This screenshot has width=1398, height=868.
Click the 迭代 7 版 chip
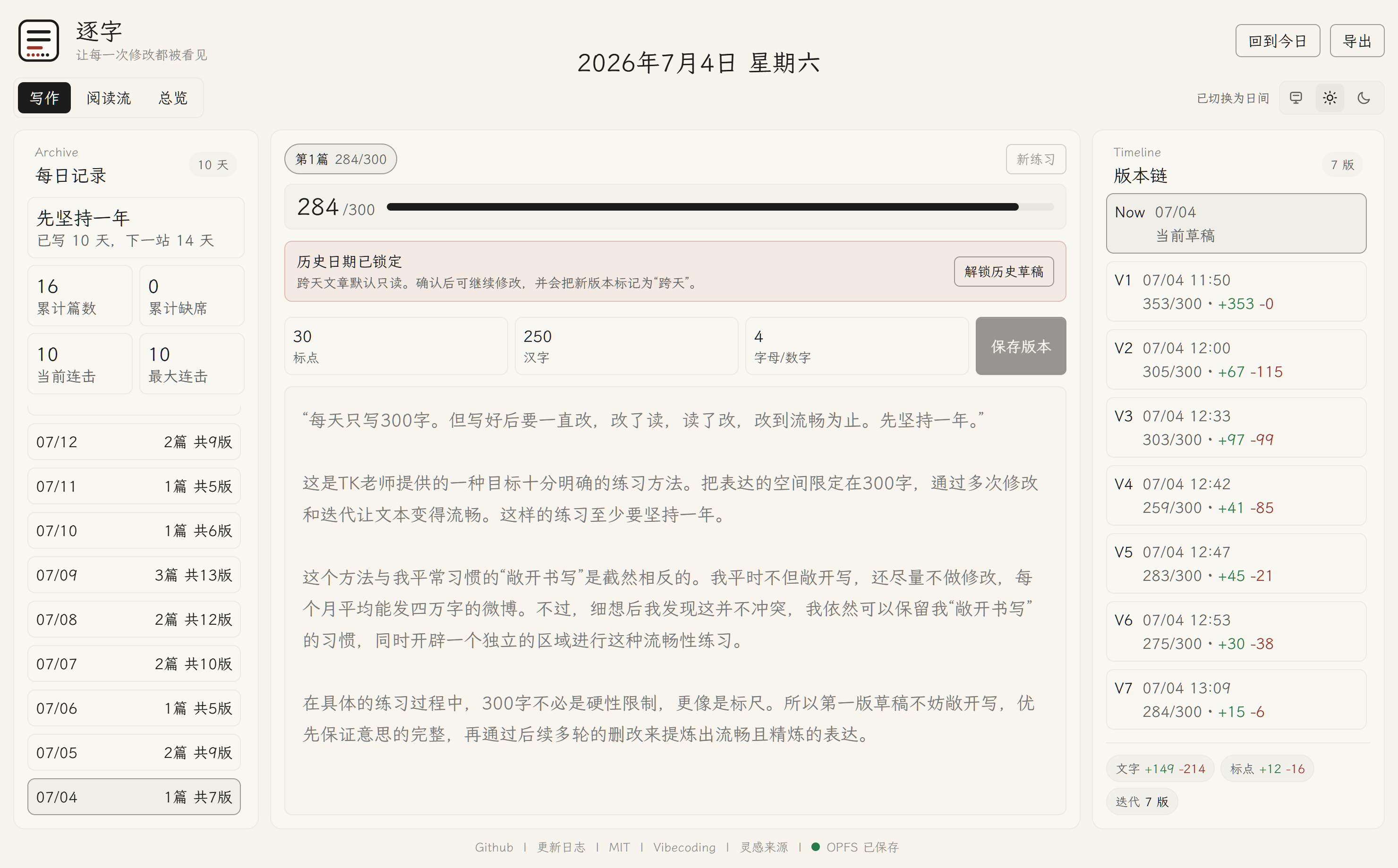click(x=1142, y=801)
